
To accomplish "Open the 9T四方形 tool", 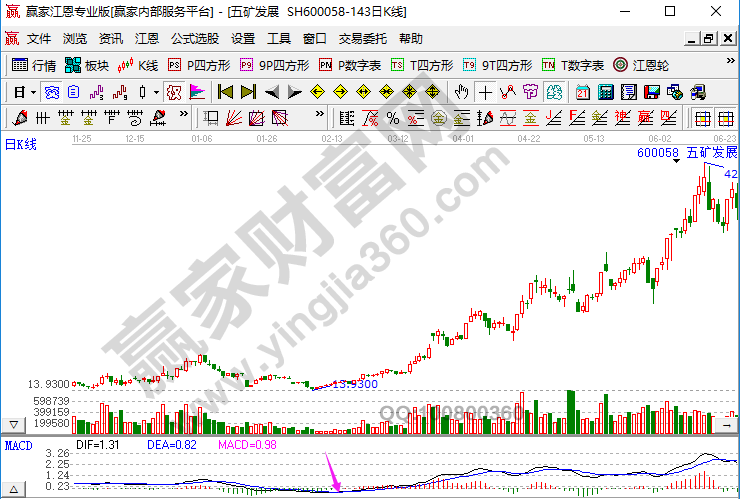I will pyautogui.click(x=497, y=65).
